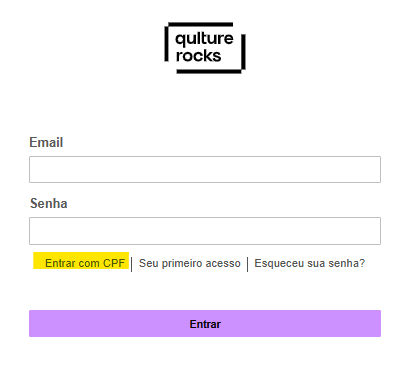
Task: Switch login to CPF via the highlighted link
Action: [85, 263]
